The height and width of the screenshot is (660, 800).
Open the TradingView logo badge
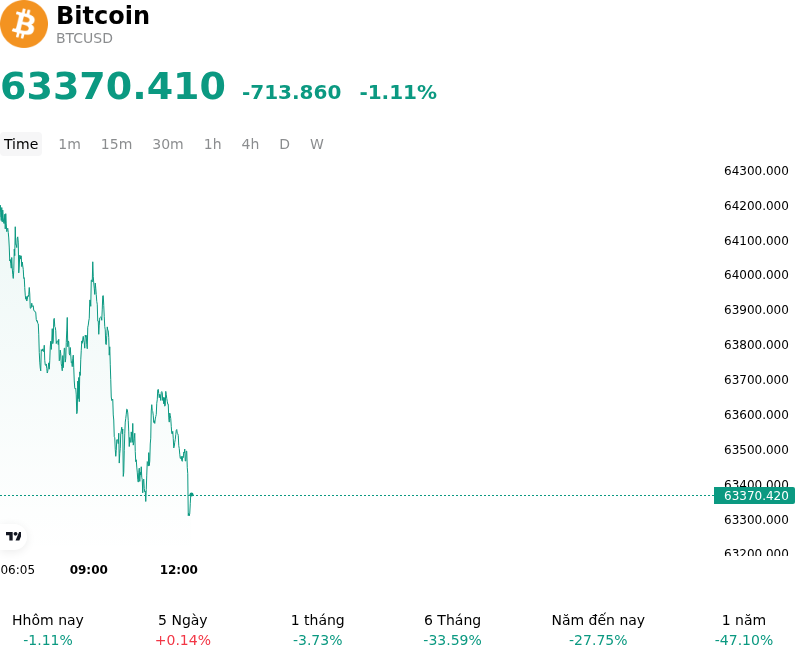tap(13, 537)
